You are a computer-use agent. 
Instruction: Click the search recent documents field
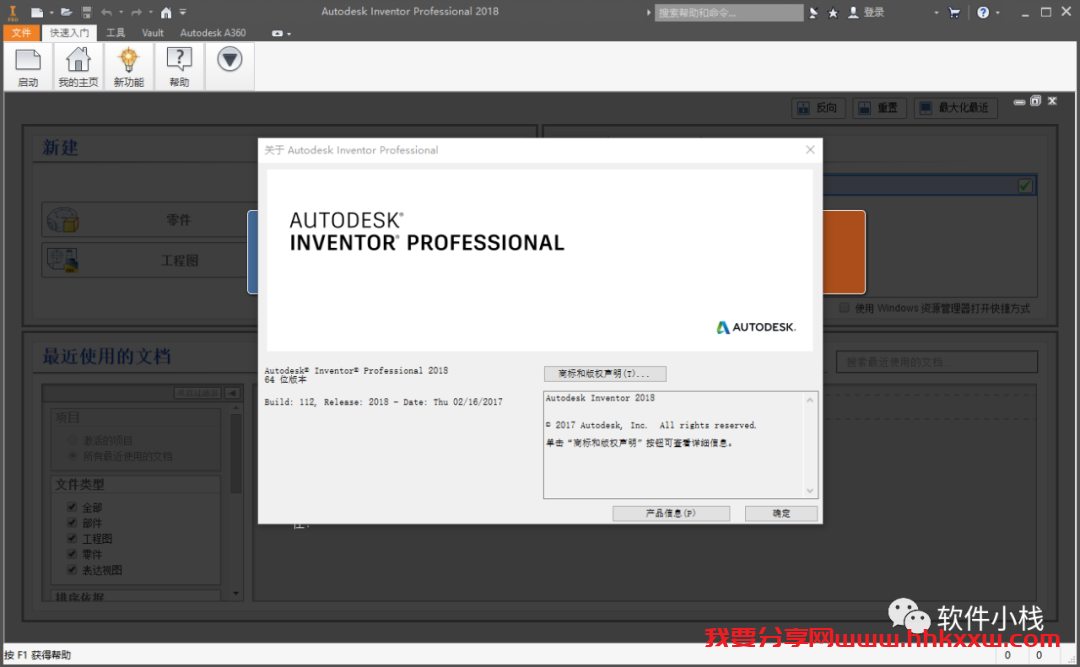pyautogui.click(x=937, y=362)
